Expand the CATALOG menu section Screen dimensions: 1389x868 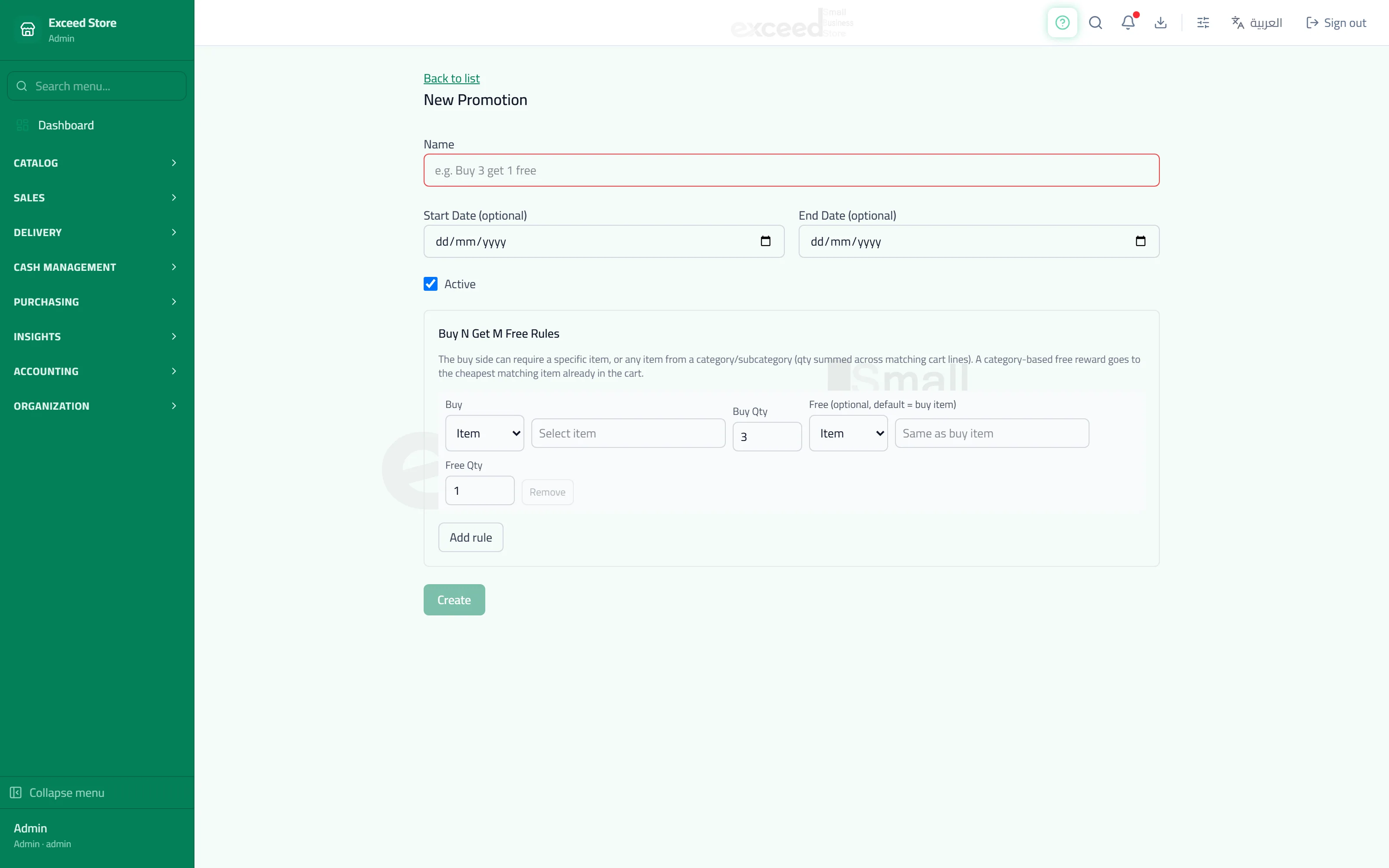point(96,163)
